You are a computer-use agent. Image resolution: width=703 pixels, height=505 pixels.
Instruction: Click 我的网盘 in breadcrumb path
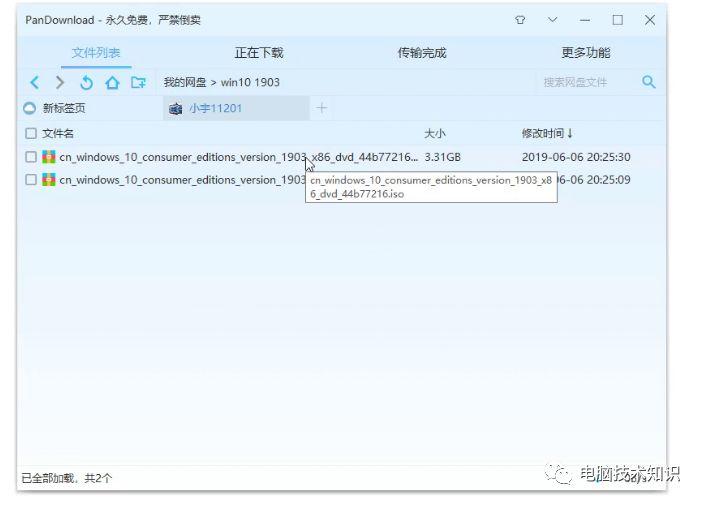coord(185,83)
